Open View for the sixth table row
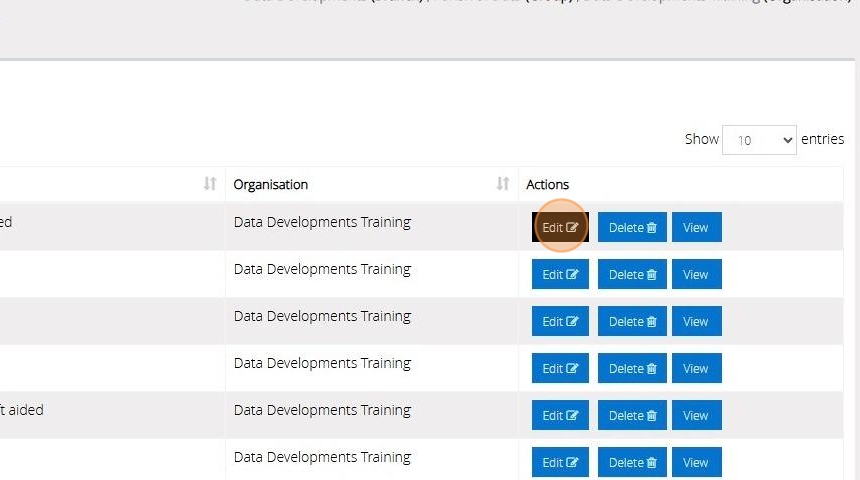This screenshot has height=480, width=860. (x=697, y=462)
